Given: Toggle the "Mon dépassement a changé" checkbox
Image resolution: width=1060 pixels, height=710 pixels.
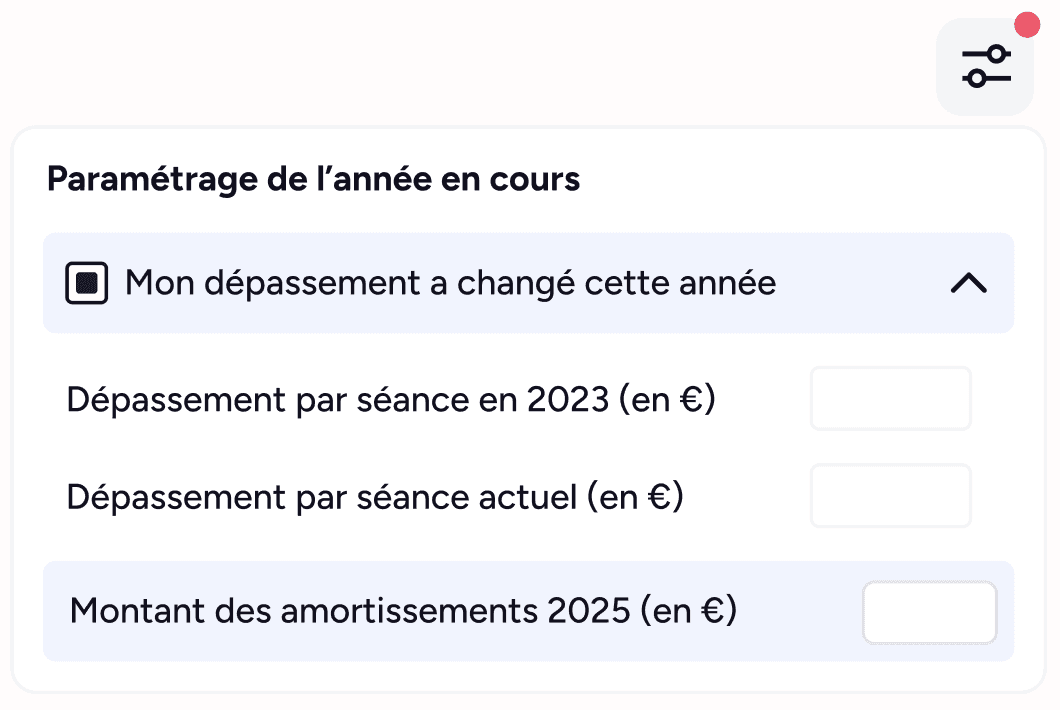Looking at the screenshot, I should (86, 284).
